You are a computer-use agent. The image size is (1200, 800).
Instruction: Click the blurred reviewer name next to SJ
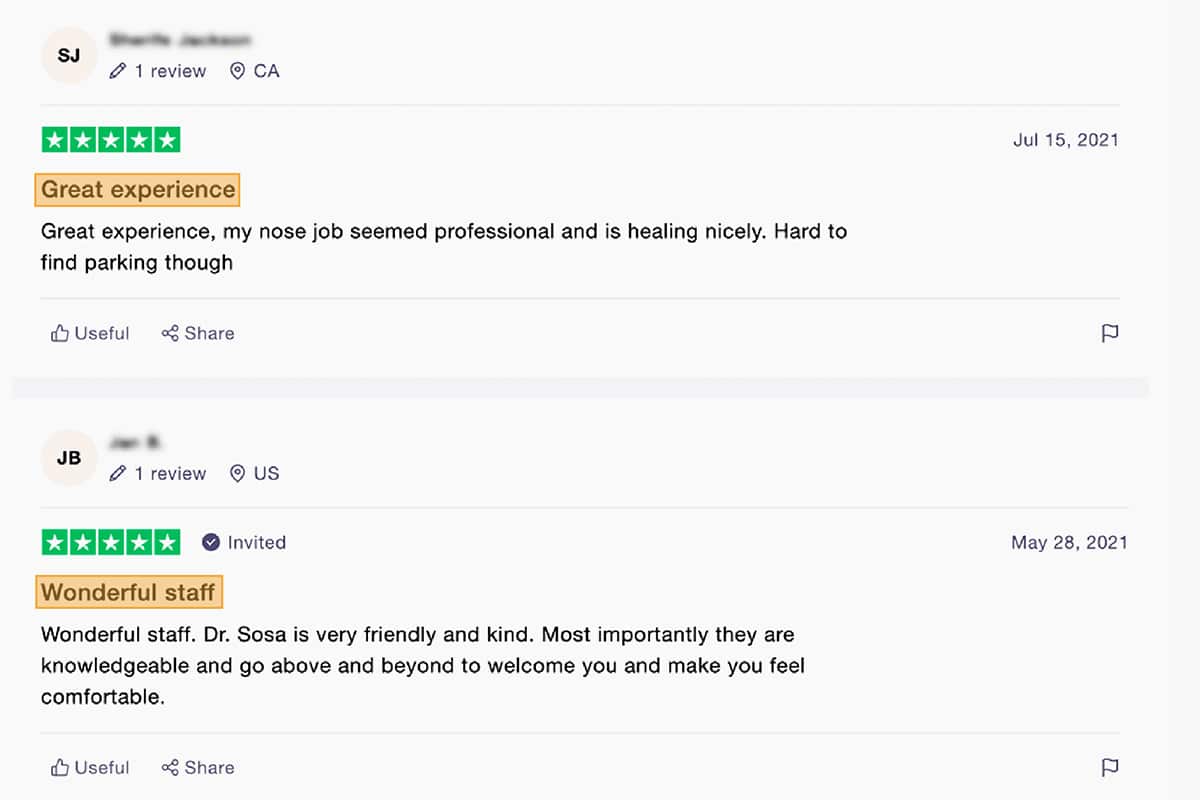coord(180,41)
